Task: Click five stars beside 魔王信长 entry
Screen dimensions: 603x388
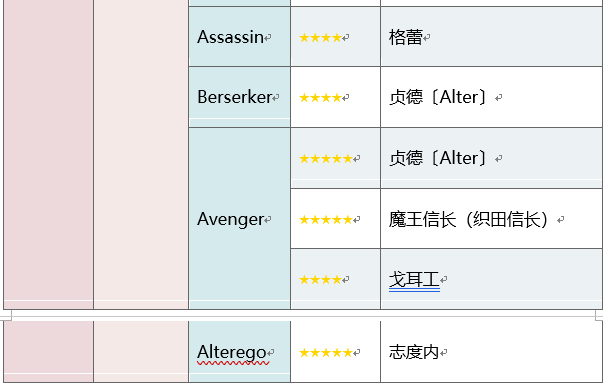Action: (x=326, y=220)
